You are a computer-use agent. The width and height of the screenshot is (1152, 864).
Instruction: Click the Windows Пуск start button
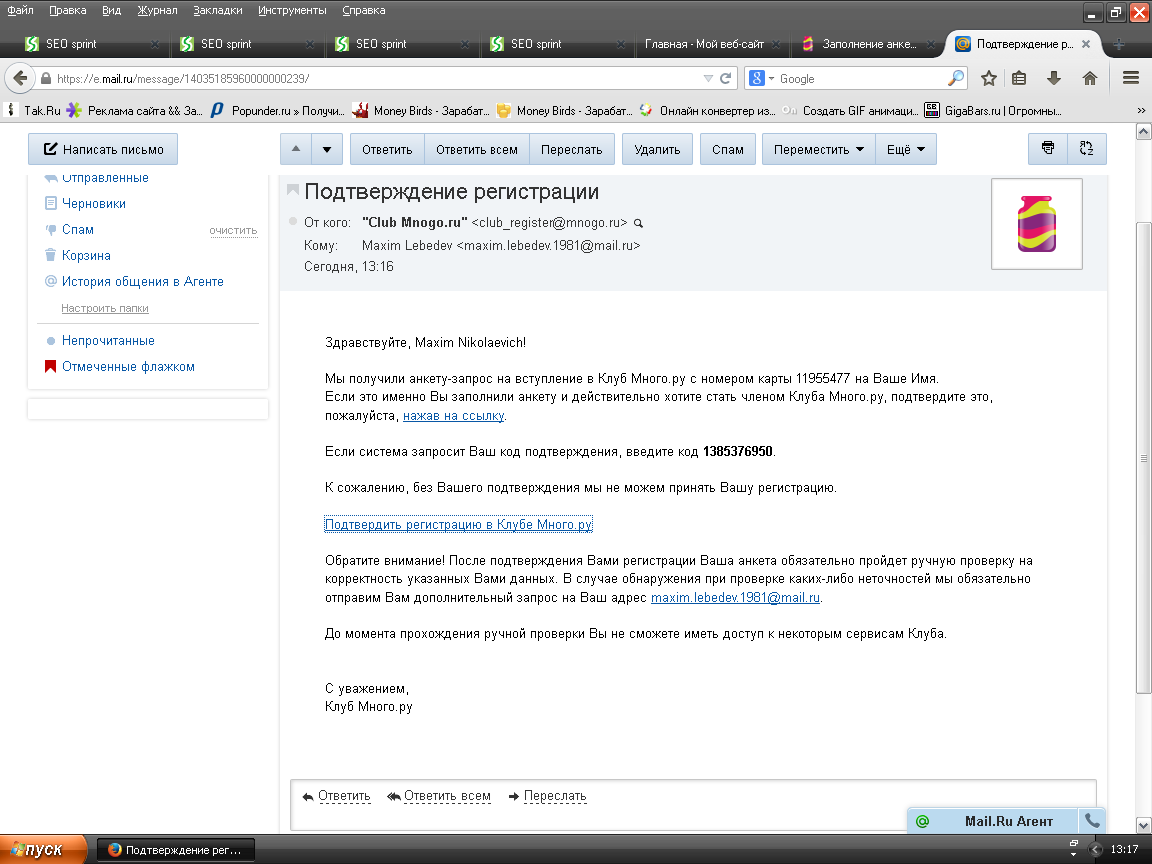43,849
